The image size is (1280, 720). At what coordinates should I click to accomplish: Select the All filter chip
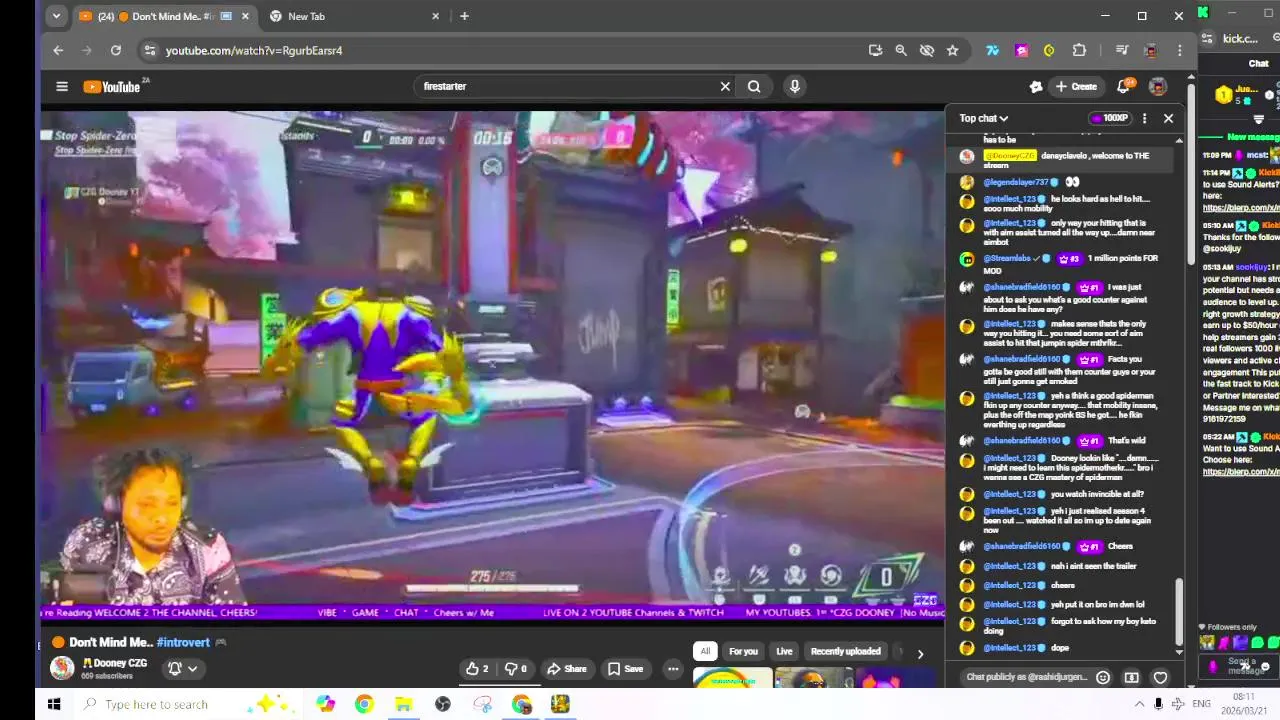click(x=705, y=651)
